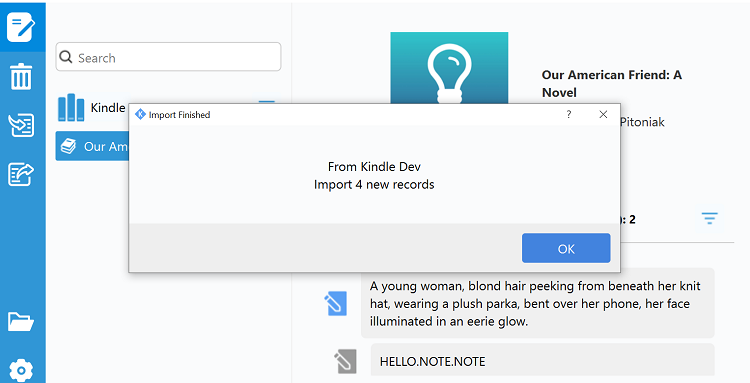Select the 'A young woman, blond hair' highlight
Image resolution: width=750 pixels, height=383 pixels.
[538, 303]
